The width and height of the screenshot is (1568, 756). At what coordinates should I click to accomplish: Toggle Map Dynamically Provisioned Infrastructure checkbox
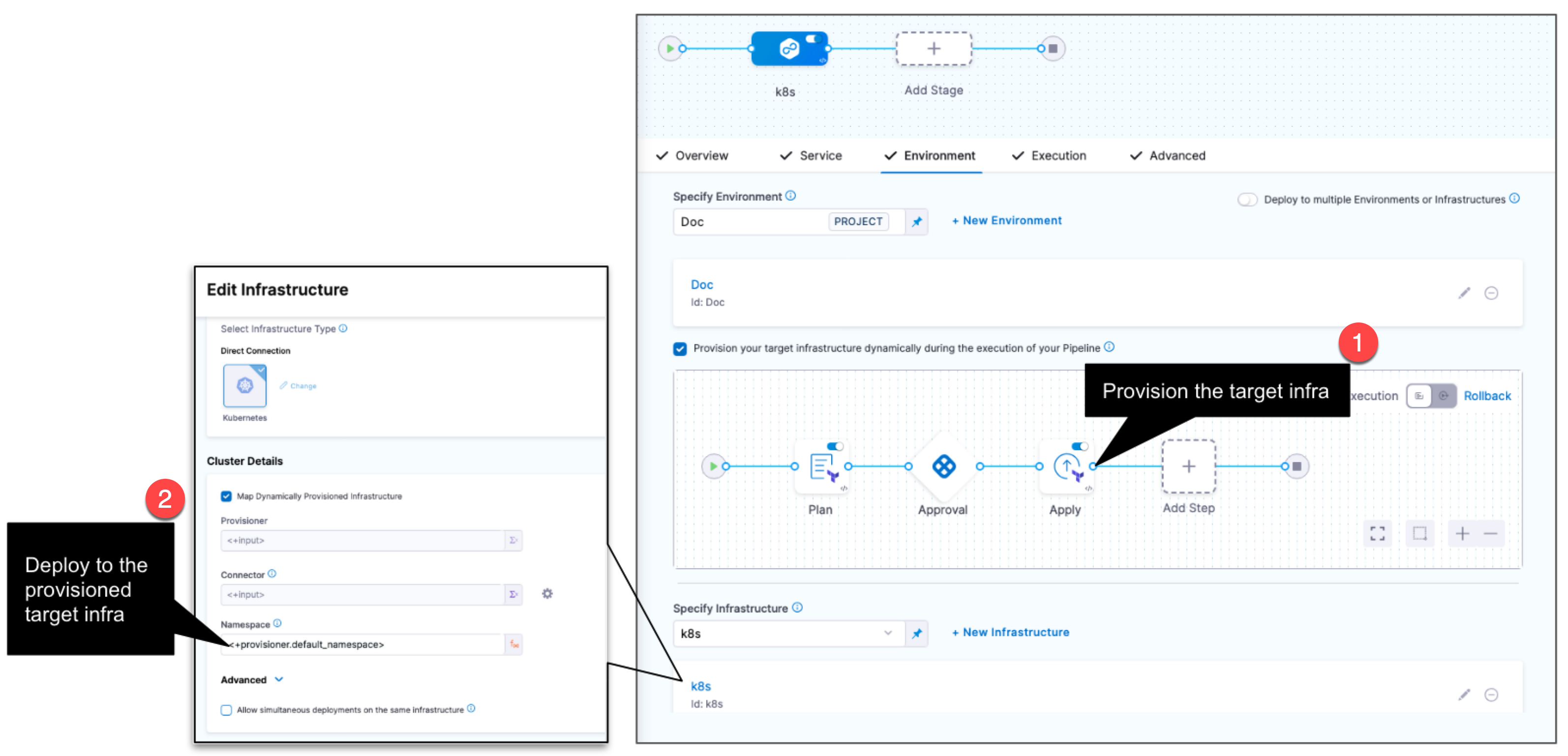tap(226, 496)
